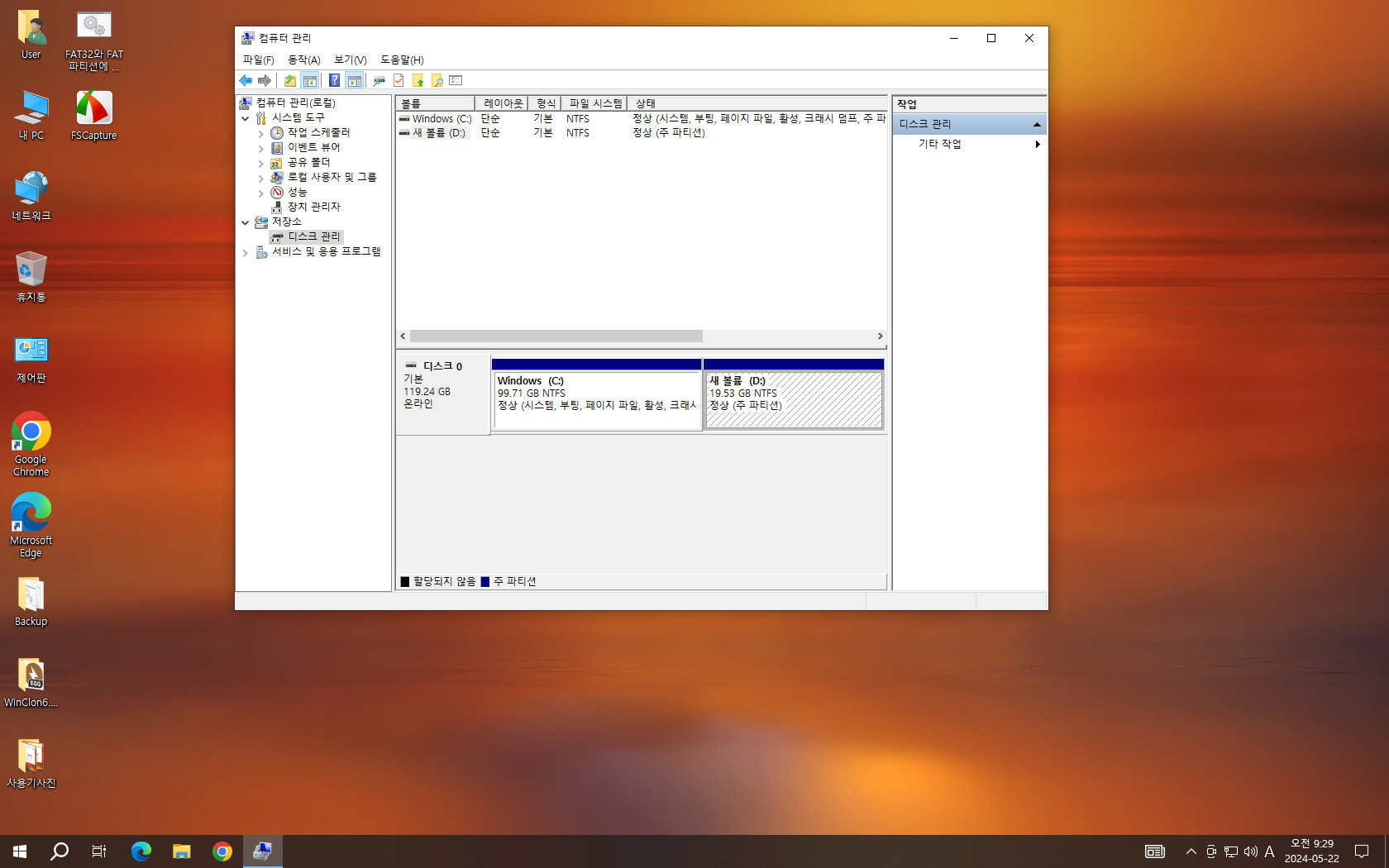Open FSCapture desktop icon
The width and height of the screenshot is (1389, 868).
(94, 116)
